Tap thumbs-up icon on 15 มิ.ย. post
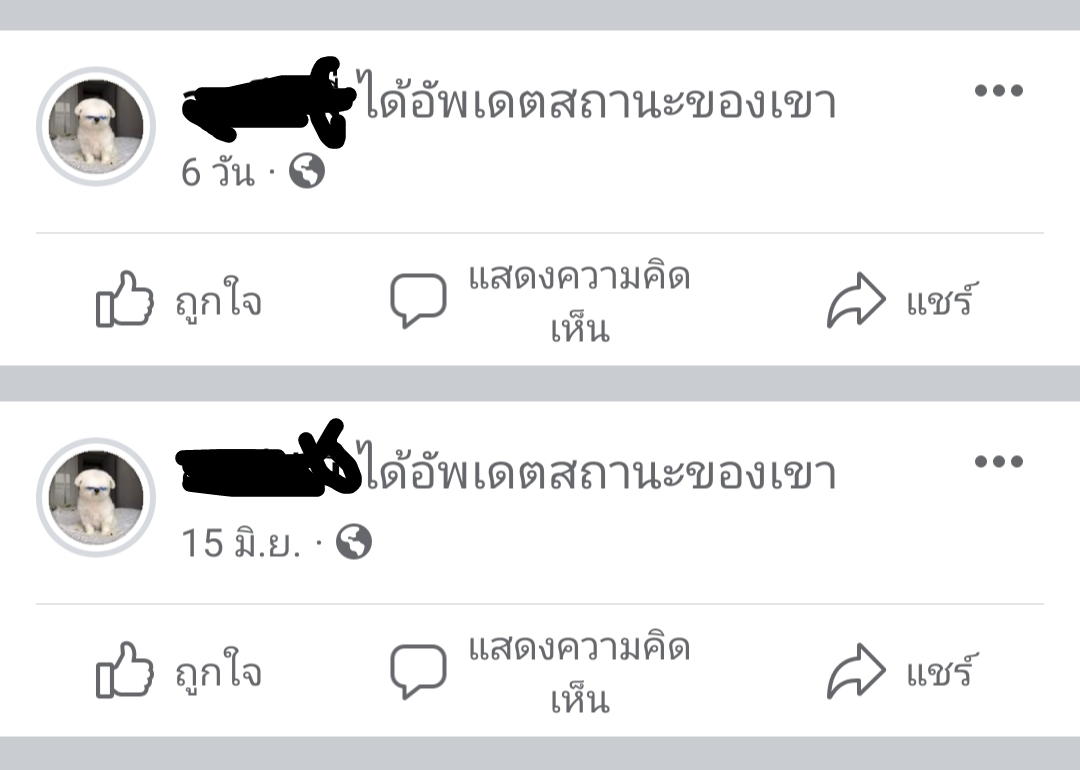The image size is (1080, 770). 125,670
